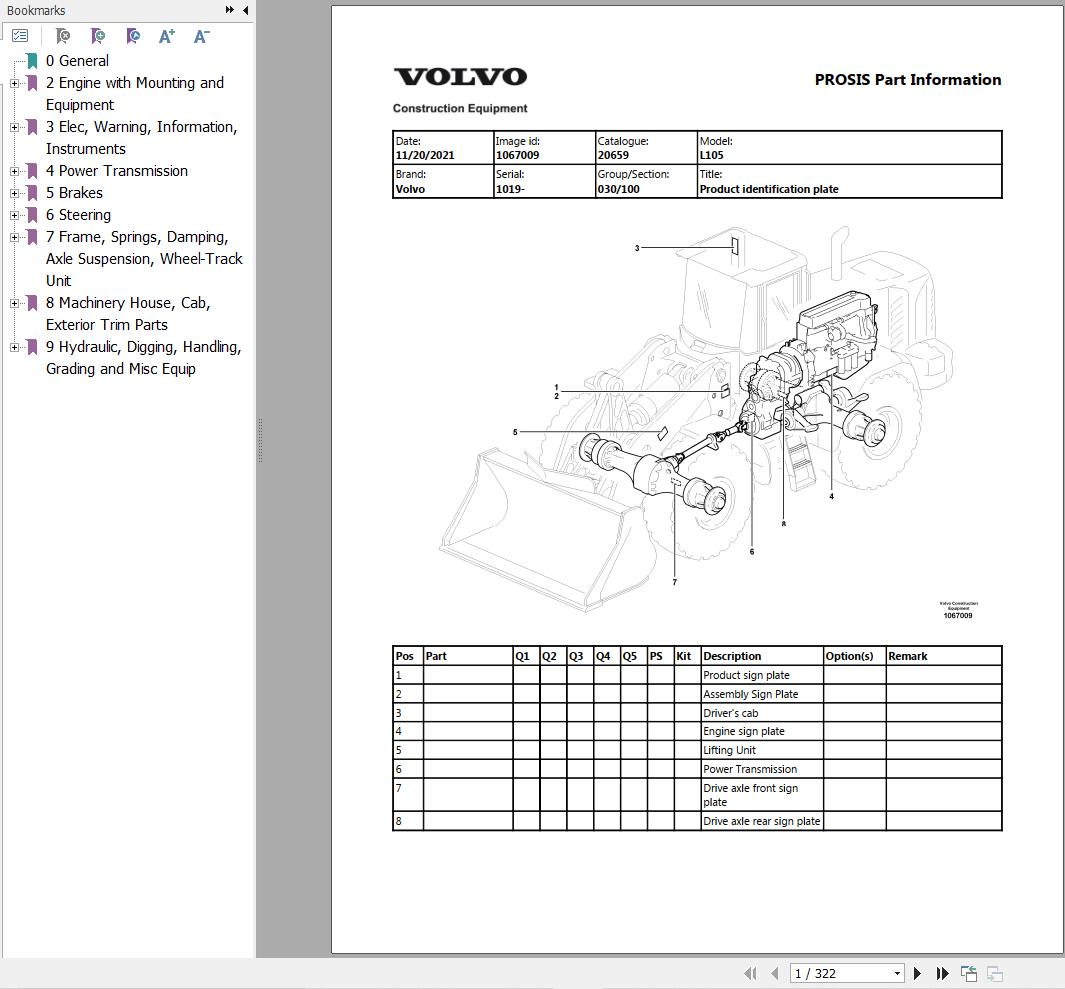The image size is (1065, 989).
Task: Click the delete bookmark icon
Action: pyautogui.click(x=62, y=35)
